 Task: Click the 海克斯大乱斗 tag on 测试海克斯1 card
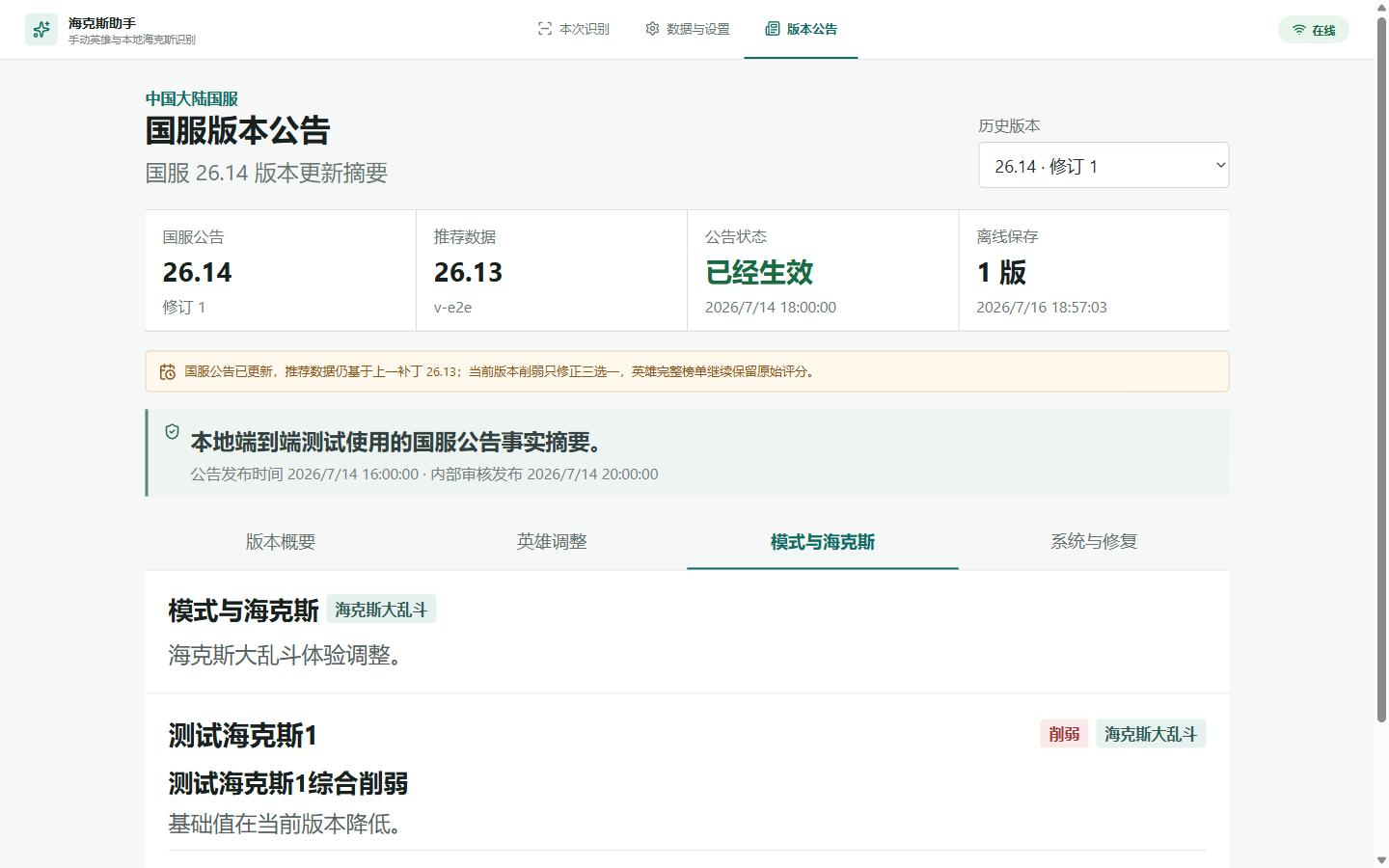tap(1151, 734)
